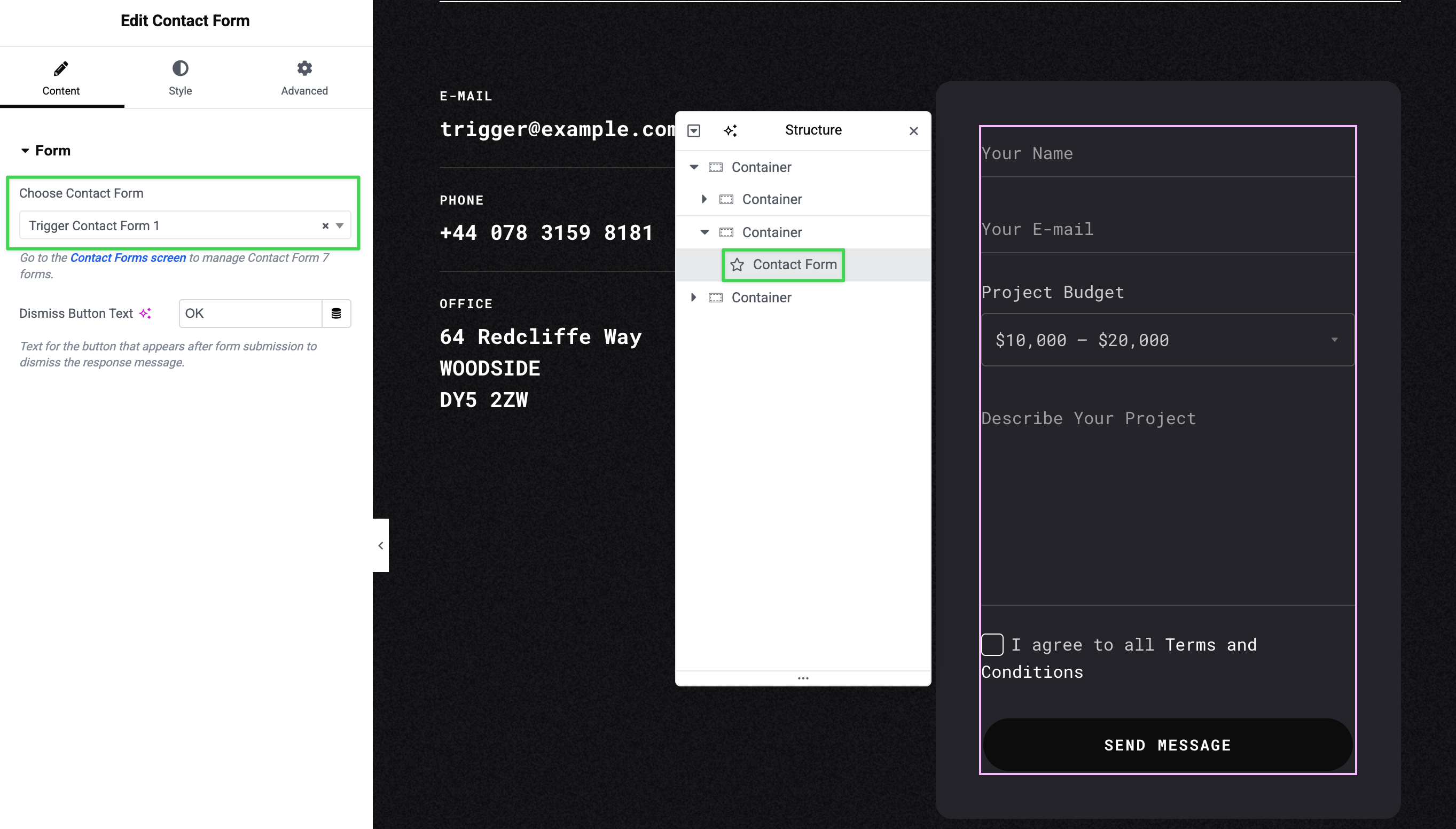Collapse the editor side panel arrow
This screenshot has width=1456, height=829.
pos(380,545)
